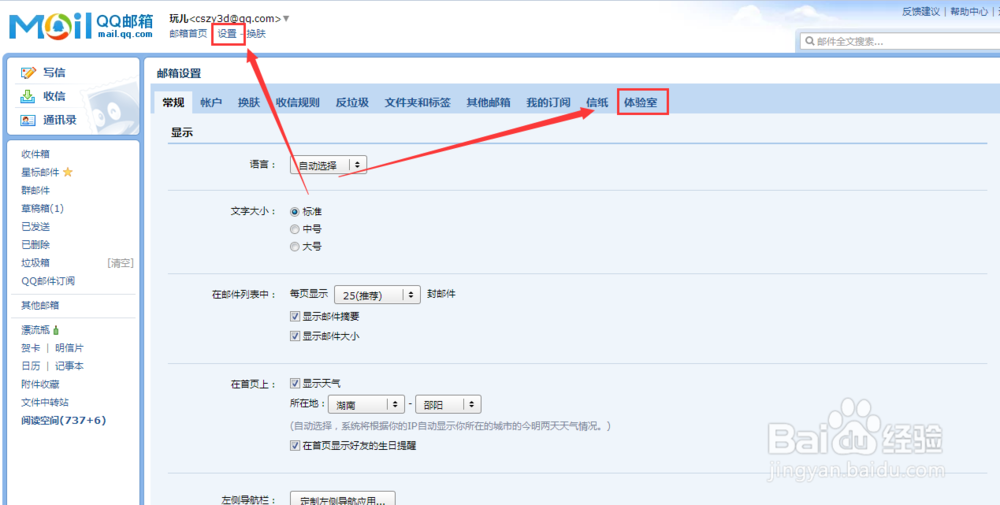
Task: Toggle the 显示邮件摘要 checkbox
Action: 295,316
